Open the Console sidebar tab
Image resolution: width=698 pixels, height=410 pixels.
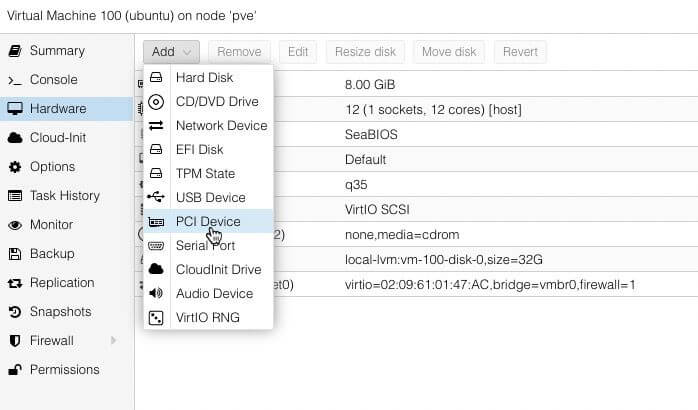point(53,80)
